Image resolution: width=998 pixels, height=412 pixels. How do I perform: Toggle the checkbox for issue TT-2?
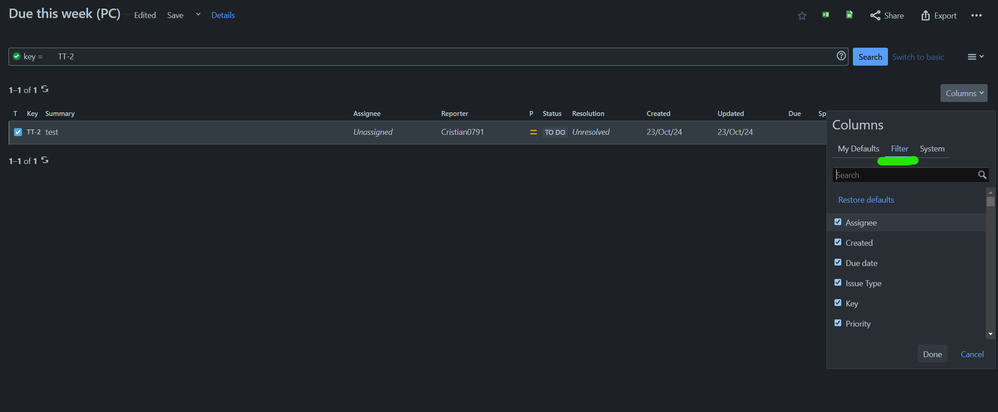(x=18, y=132)
